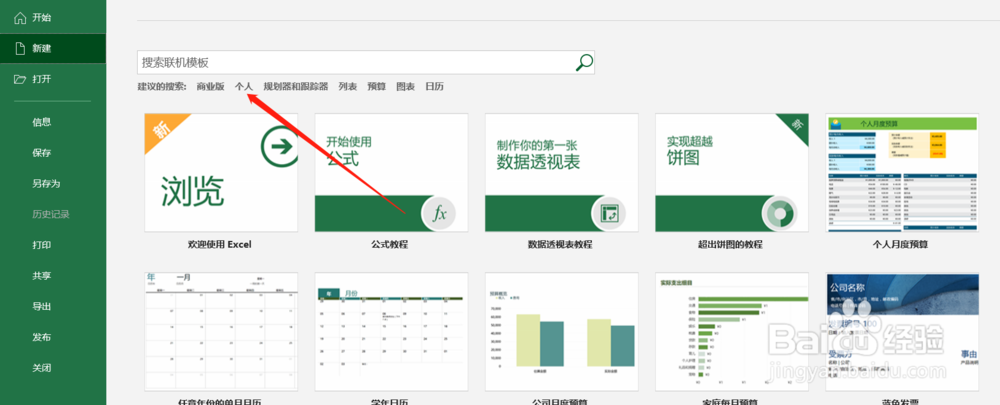Open the blue 公司名称 invoice template
Viewport: 1000px width, 405px height.
902,332
